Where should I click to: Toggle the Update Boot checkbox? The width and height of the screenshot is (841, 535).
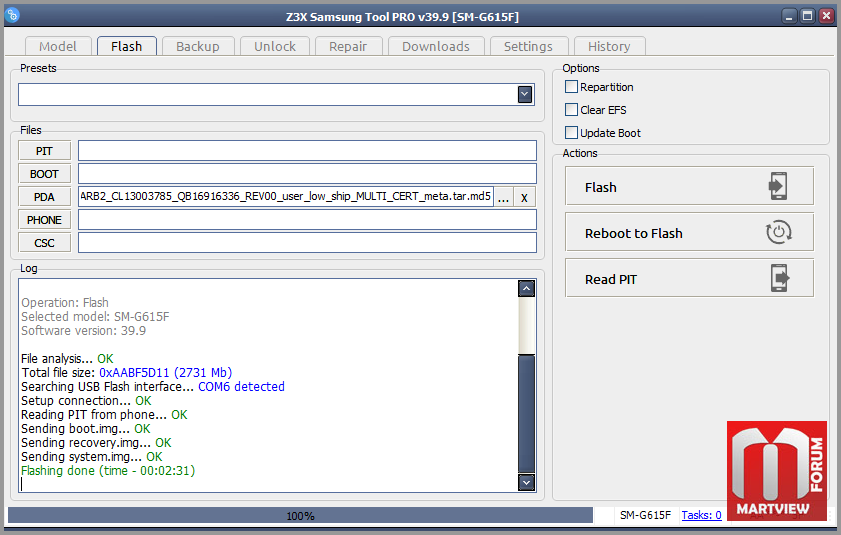click(571, 133)
